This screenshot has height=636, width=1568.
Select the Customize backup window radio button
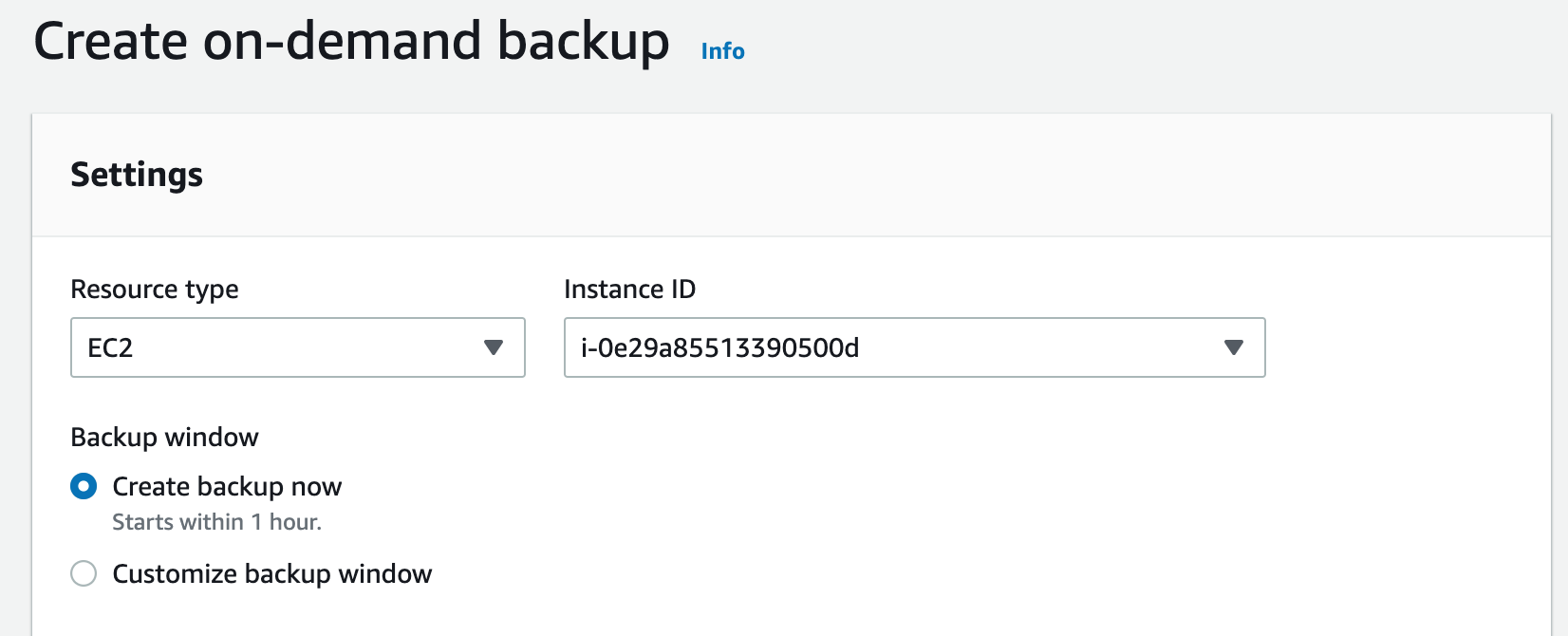[84, 573]
